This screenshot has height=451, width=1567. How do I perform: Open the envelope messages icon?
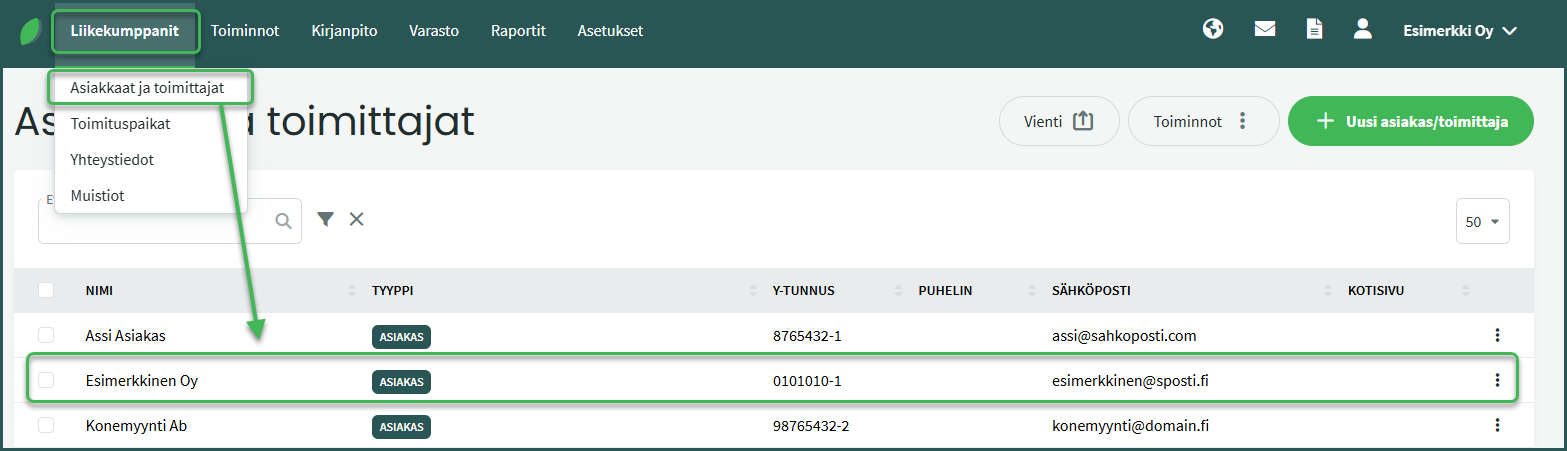click(1265, 30)
